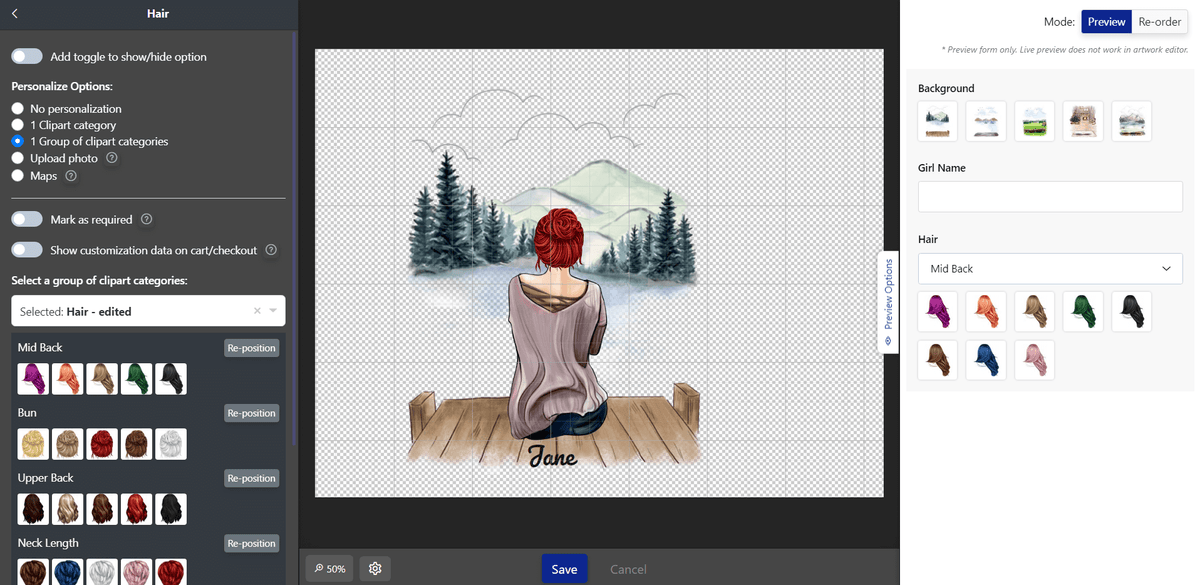Click help icon next to Upload photo
This screenshot has height=585, width=1200.
112,158
